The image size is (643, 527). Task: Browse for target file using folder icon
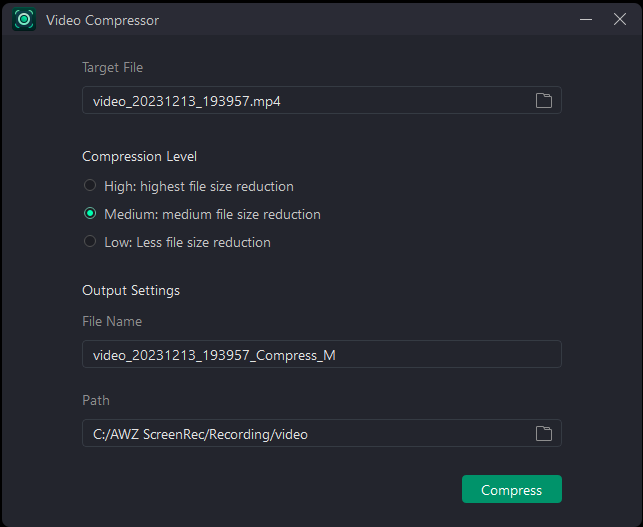point(544,100)
